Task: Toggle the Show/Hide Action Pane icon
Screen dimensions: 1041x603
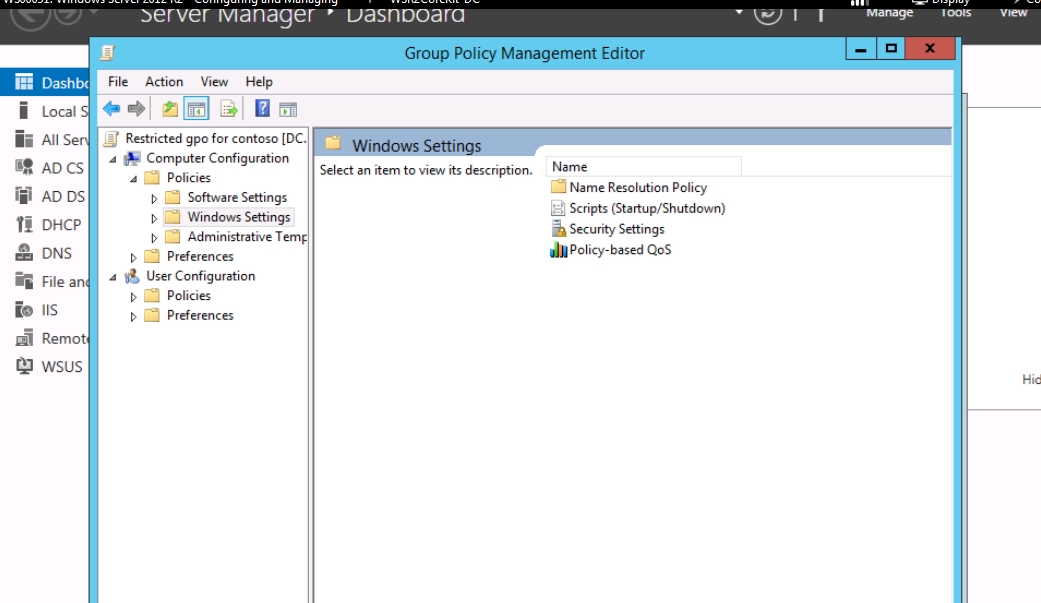Action: point(288,110)
